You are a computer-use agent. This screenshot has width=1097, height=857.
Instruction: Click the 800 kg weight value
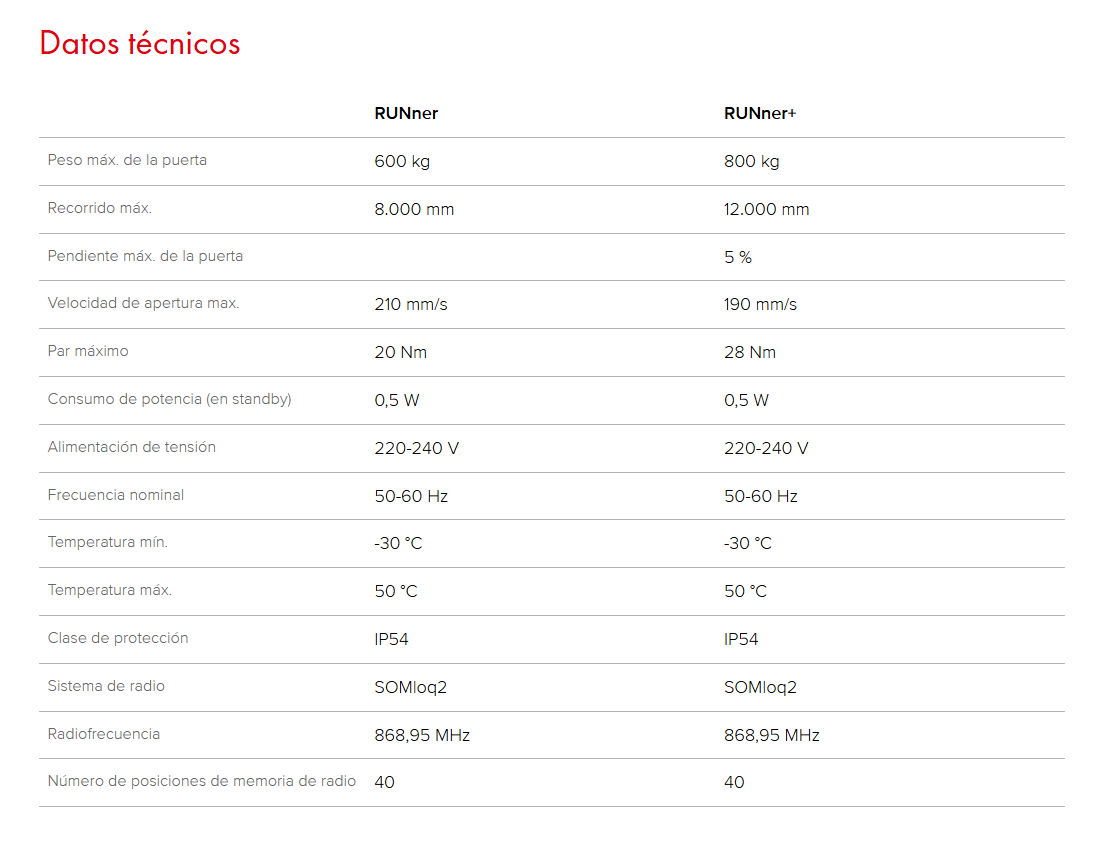(751, 161)
